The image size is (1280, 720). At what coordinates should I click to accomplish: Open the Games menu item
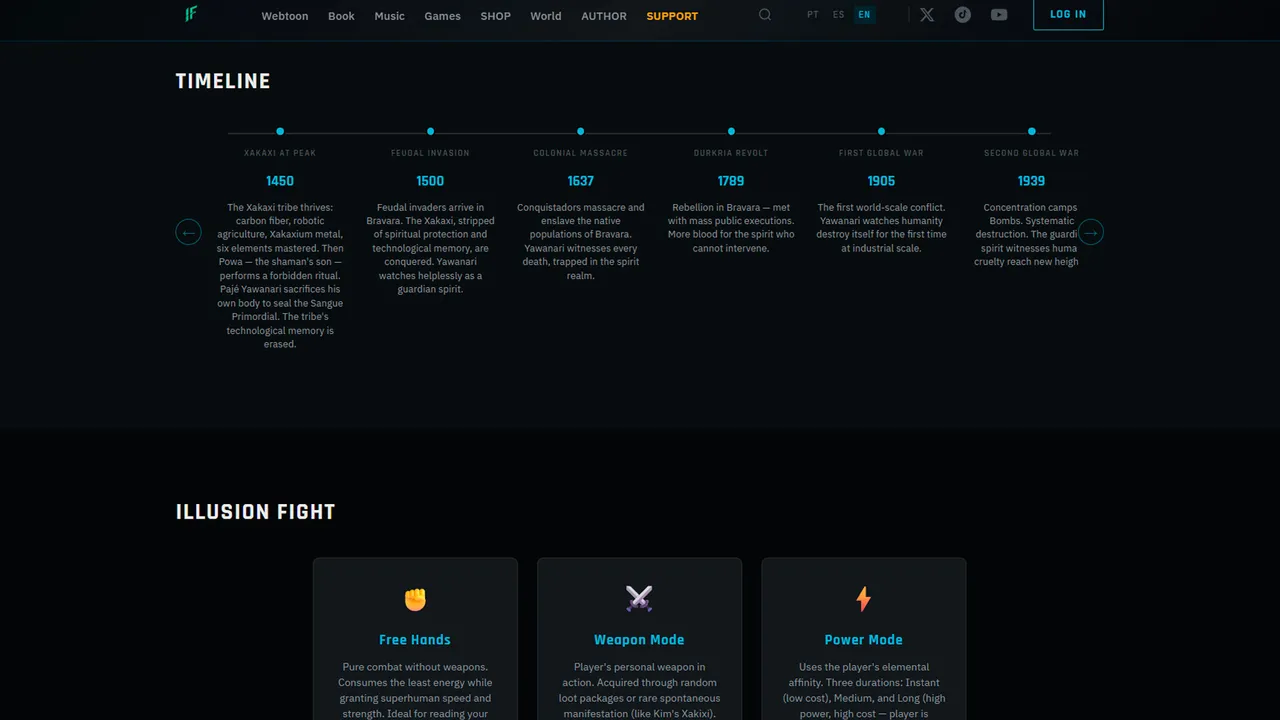point(442,16)
